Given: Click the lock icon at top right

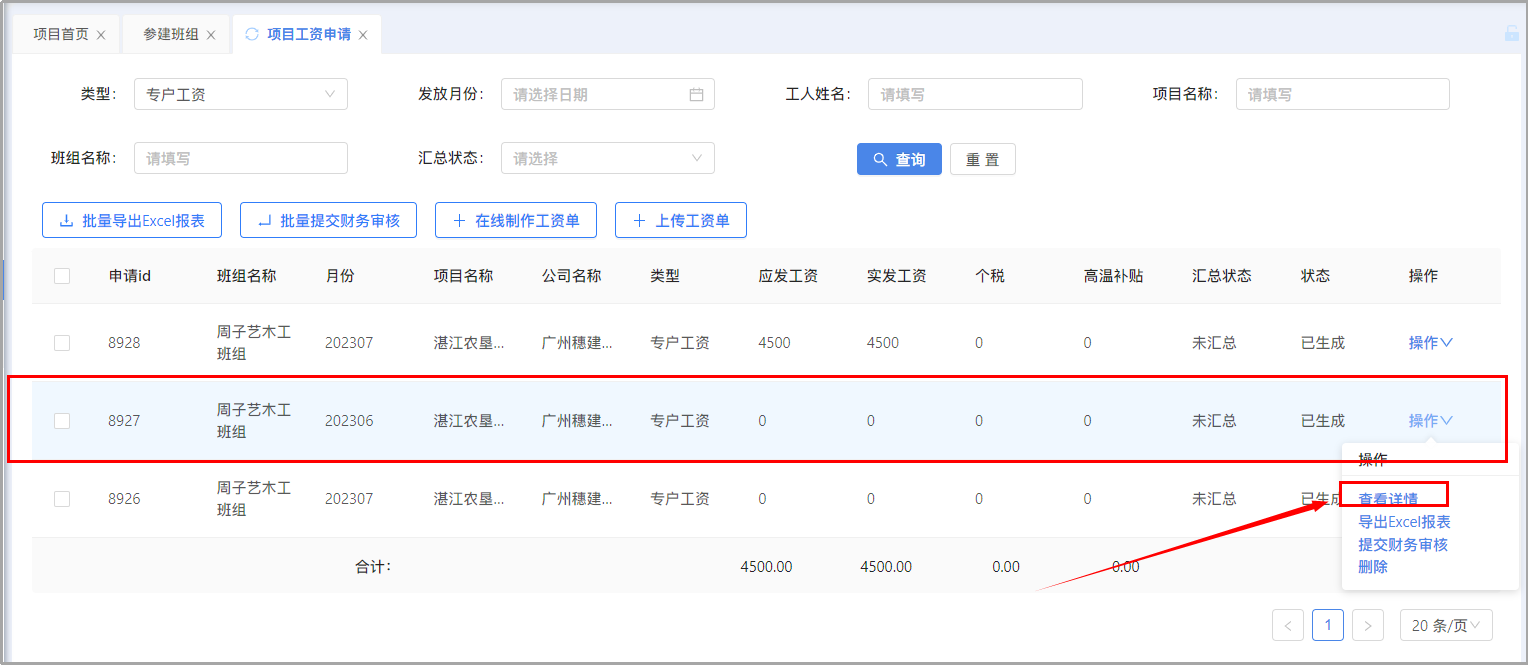Looking at the screenshot, I should click(1511, 33).
